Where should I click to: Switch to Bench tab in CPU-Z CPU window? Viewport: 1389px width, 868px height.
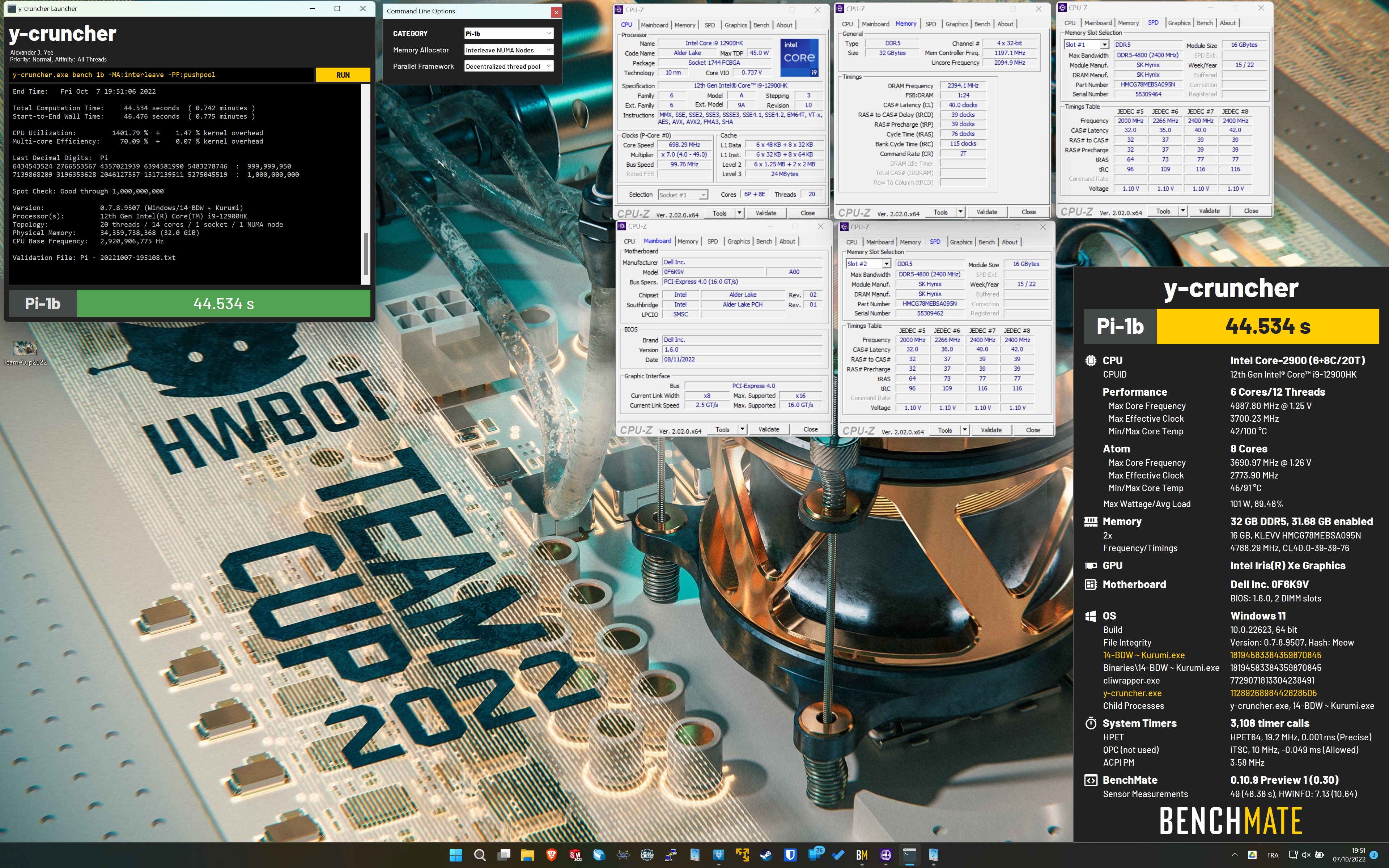(x=761, y=25)
